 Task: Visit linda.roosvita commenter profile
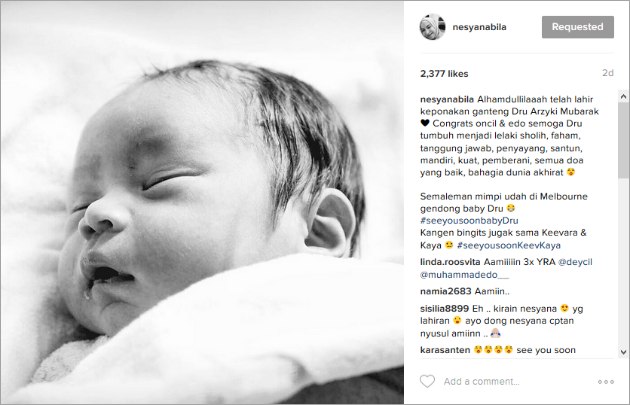pos(450,262)
